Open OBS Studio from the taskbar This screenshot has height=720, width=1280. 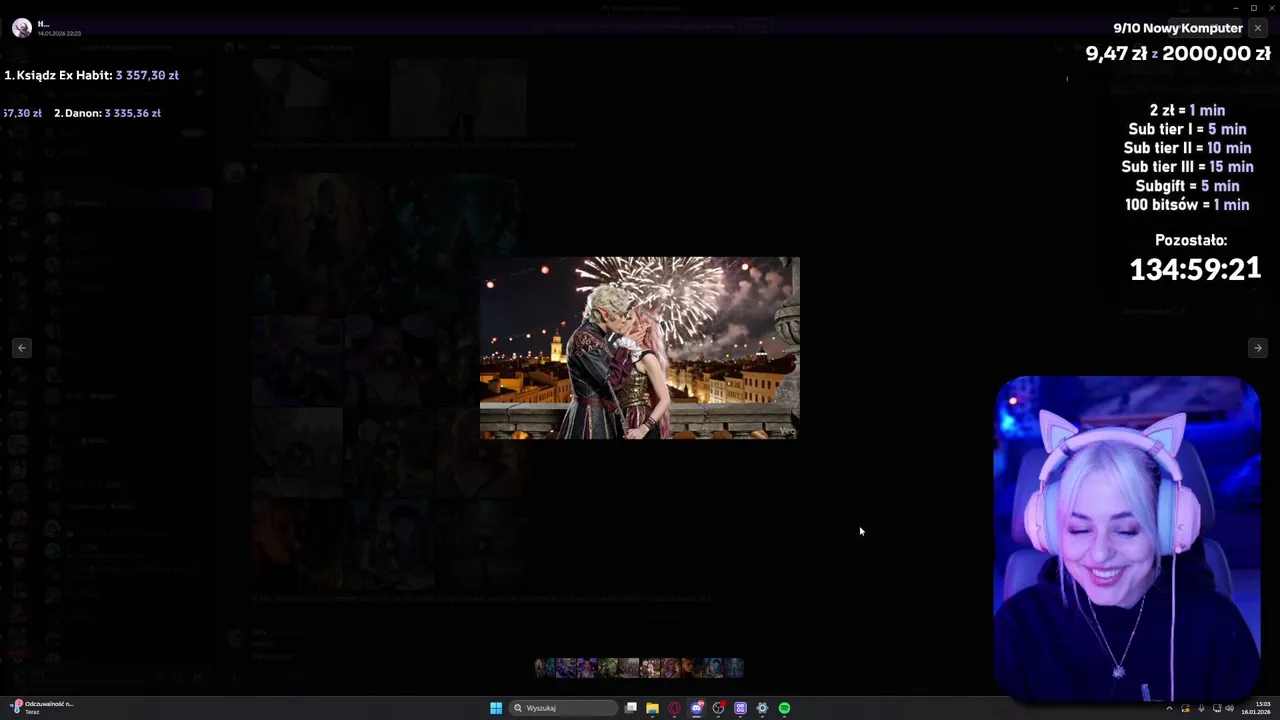point(718,708)
